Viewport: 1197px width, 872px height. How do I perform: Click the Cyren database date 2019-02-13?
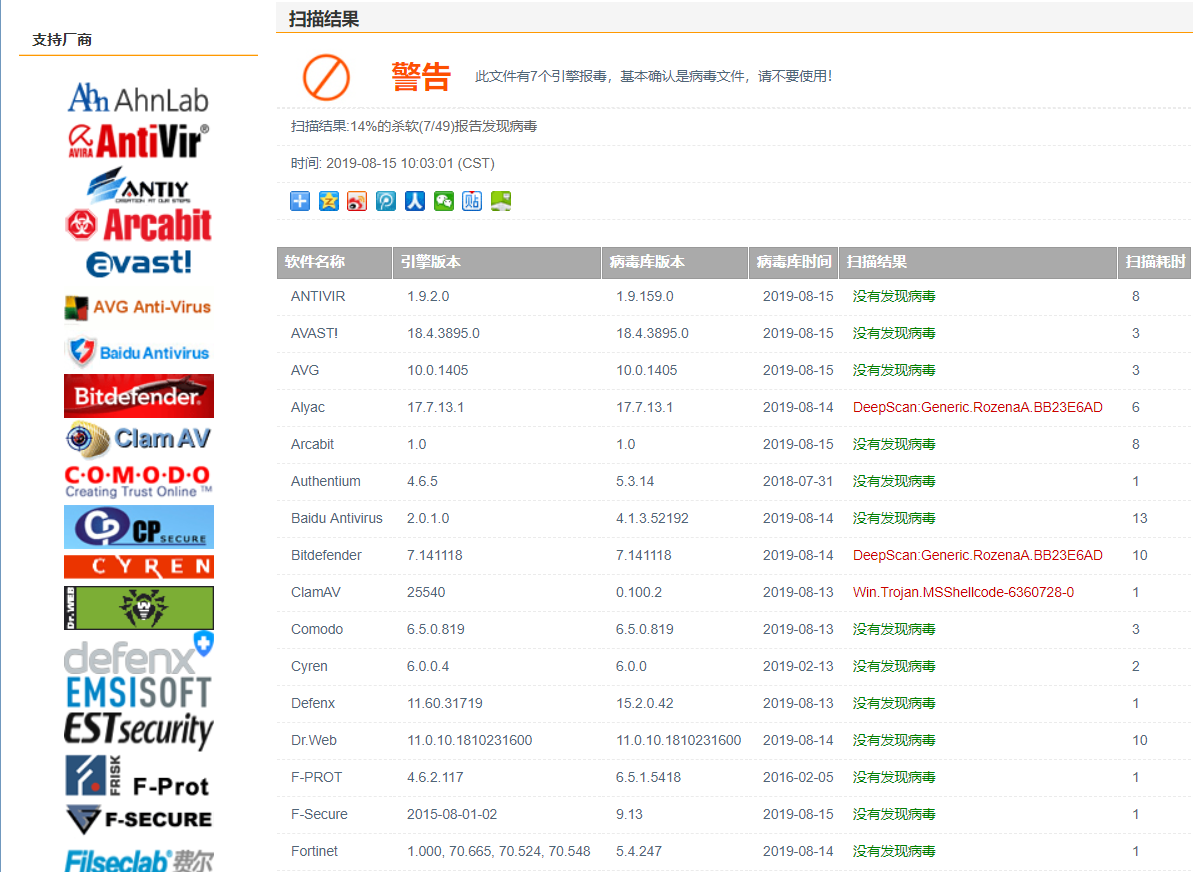click(798, 666)
